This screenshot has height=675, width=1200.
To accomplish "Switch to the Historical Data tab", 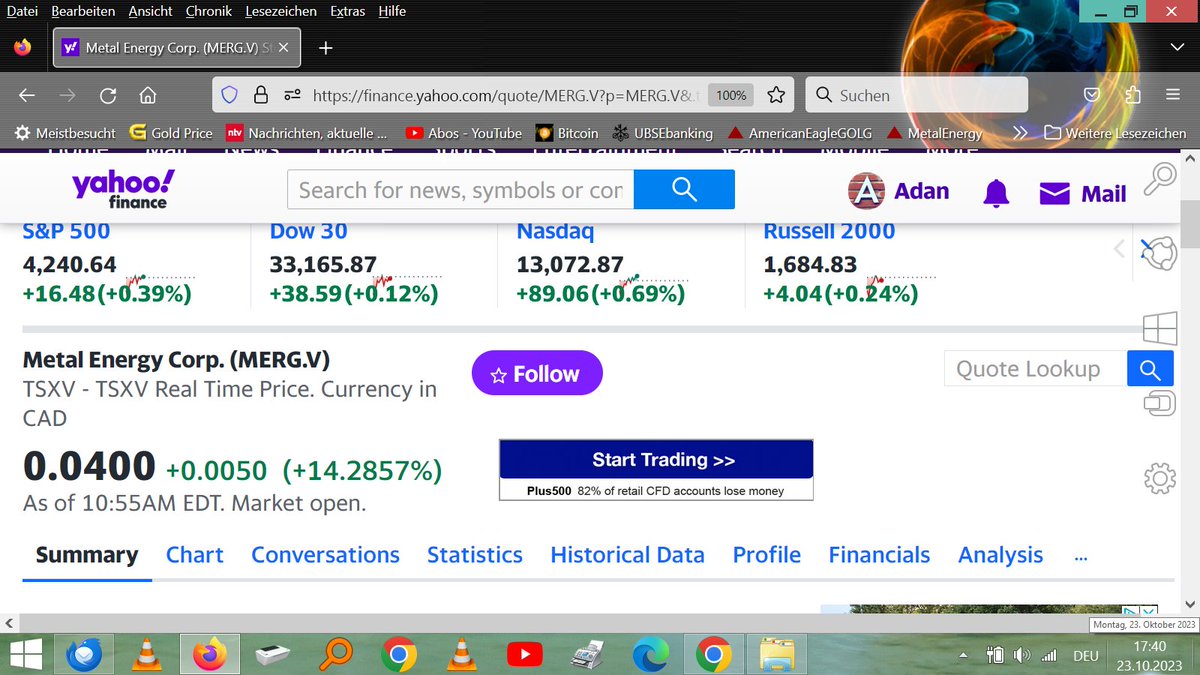I will (627, 555).
